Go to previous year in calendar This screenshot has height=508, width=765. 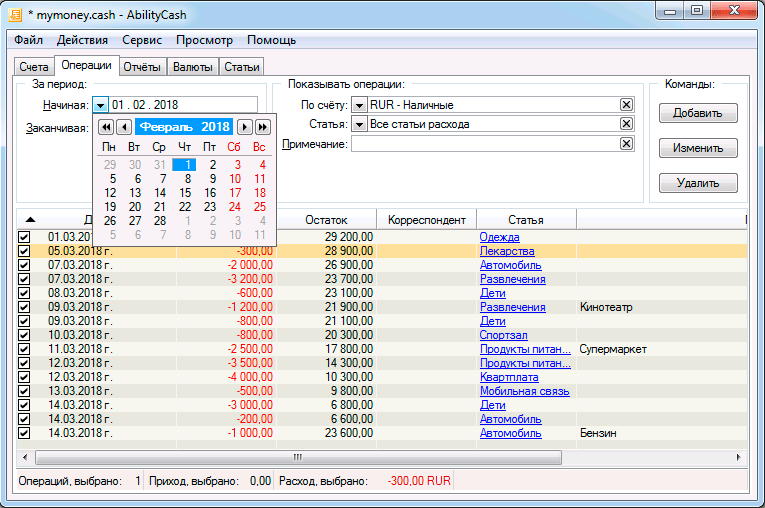[x=105, y=127]
